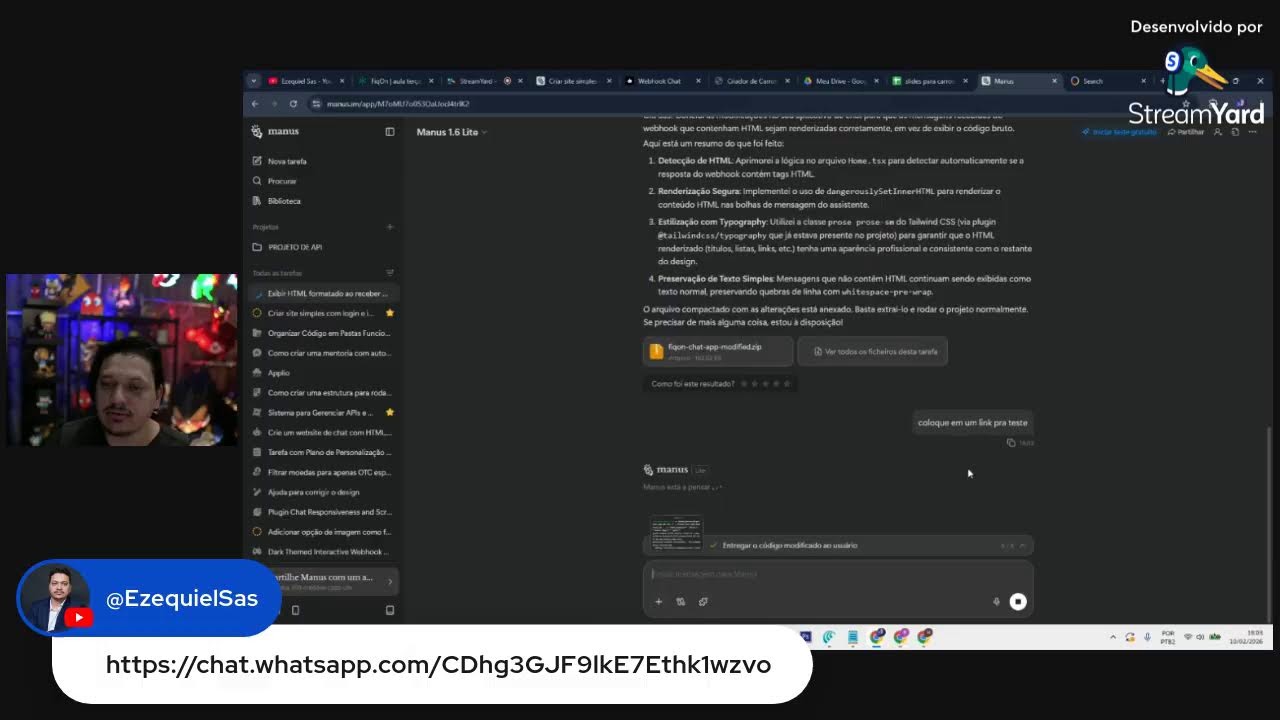Copy the 'coloque em um link' message
The image size is (1280, 720).
point(1011,443)
